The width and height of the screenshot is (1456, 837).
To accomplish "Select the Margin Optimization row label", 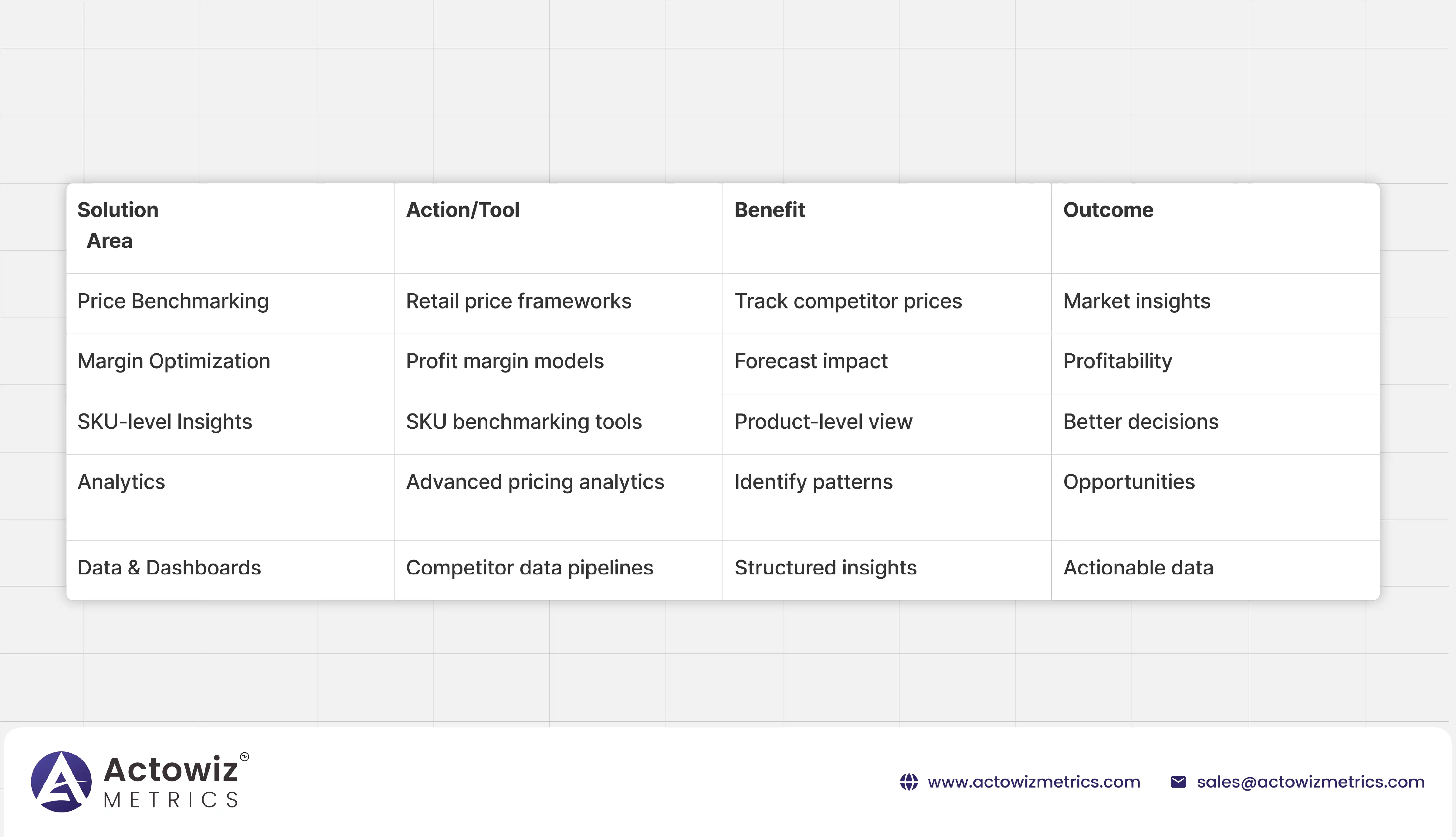I will pyautogui.click(x=174, y=362).
